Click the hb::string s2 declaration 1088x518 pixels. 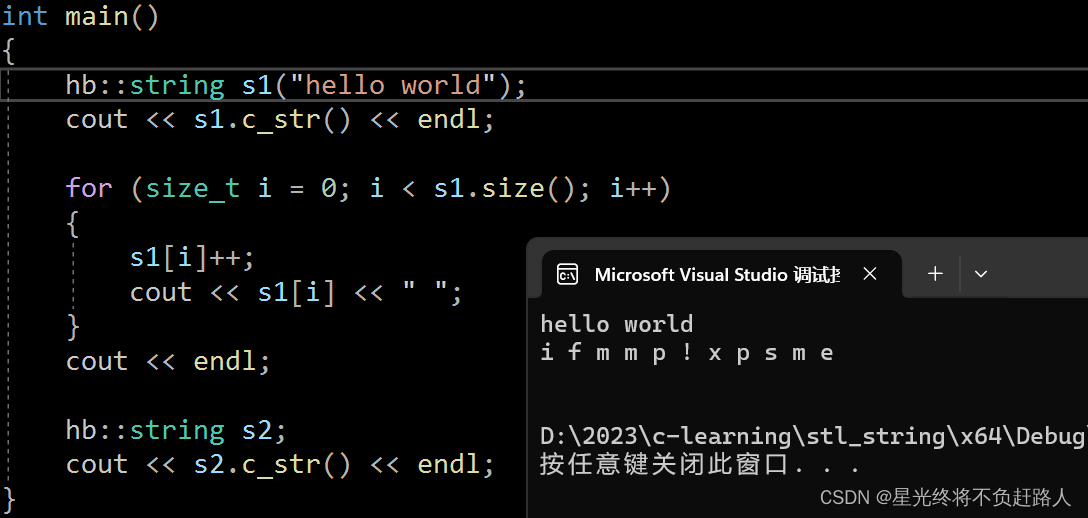click(x=176, y=431)
